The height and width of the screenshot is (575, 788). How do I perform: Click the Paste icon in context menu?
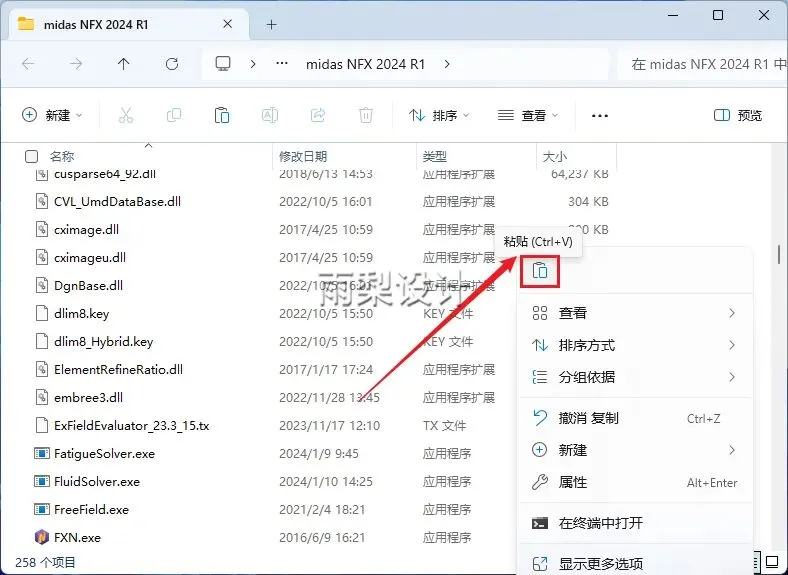pyautogui.click(x=540, y=271)
